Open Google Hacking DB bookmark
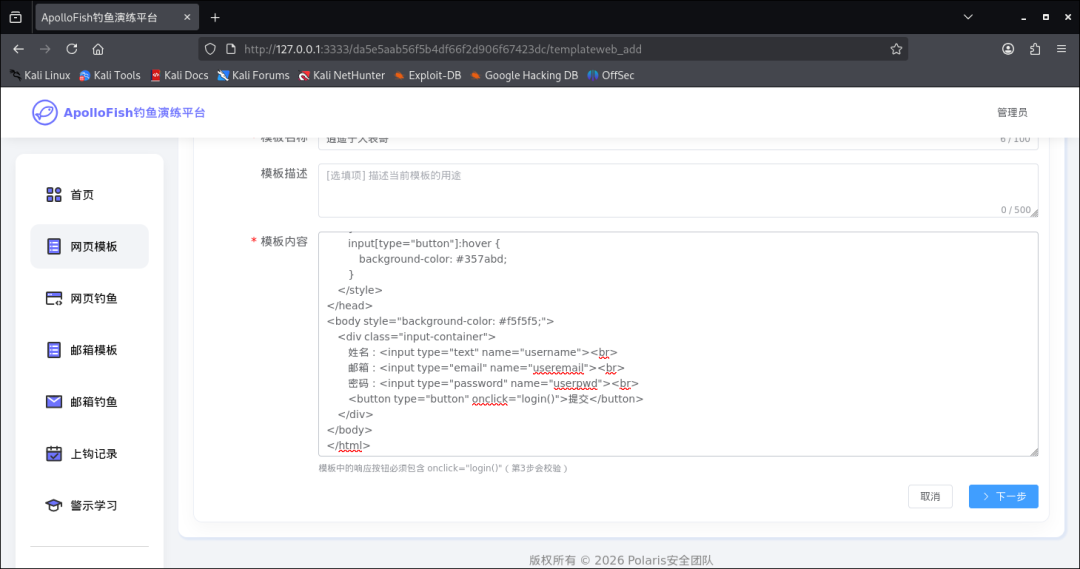 click(524, 75)
